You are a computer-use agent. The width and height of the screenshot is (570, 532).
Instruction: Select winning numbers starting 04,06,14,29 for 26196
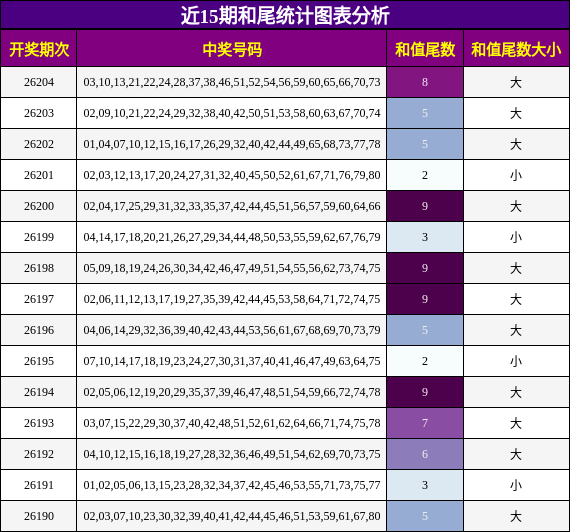232,330
